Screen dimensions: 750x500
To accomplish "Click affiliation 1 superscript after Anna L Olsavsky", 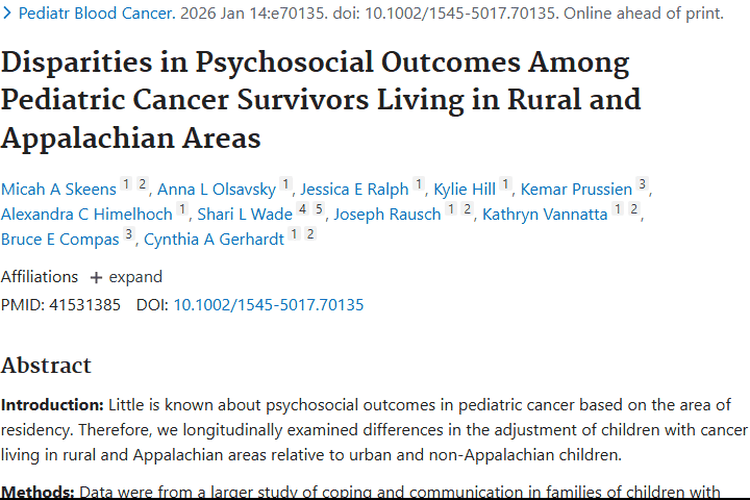I will click(x=285, y=185).
